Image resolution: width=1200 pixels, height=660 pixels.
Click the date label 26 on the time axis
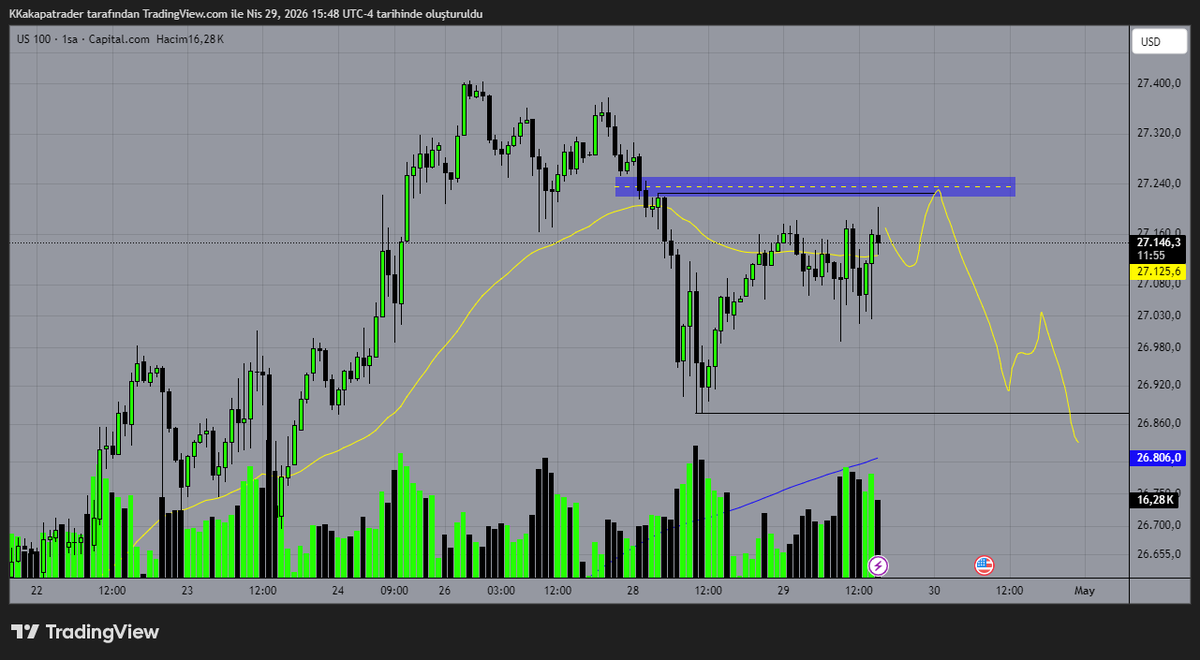[x=445, y=591]
